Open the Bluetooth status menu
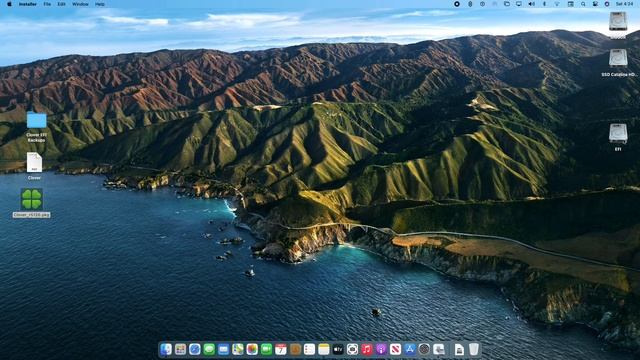This screenshot has height=360, width=640. click(544, 4)
